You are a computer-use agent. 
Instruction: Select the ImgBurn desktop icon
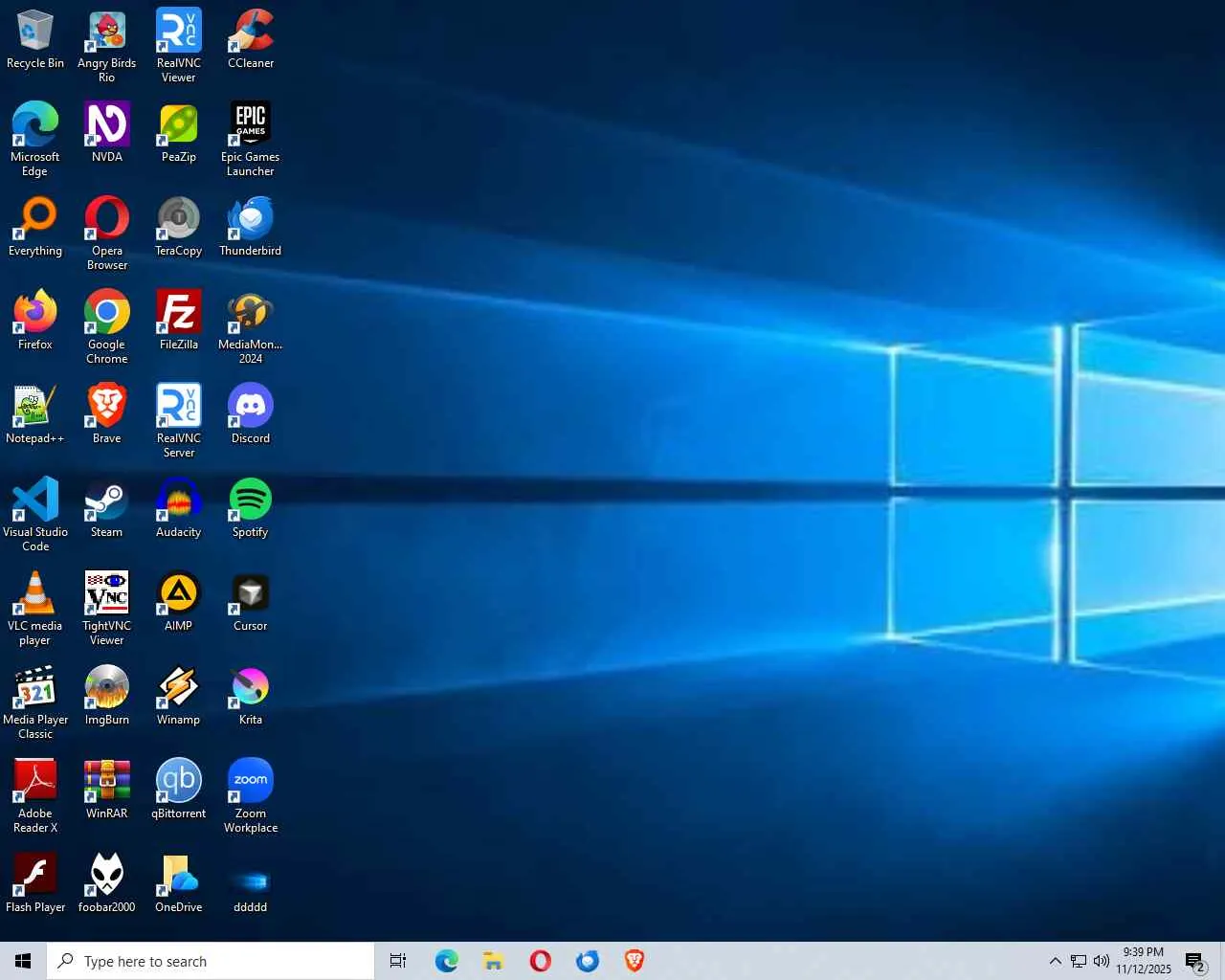point(107,695)
